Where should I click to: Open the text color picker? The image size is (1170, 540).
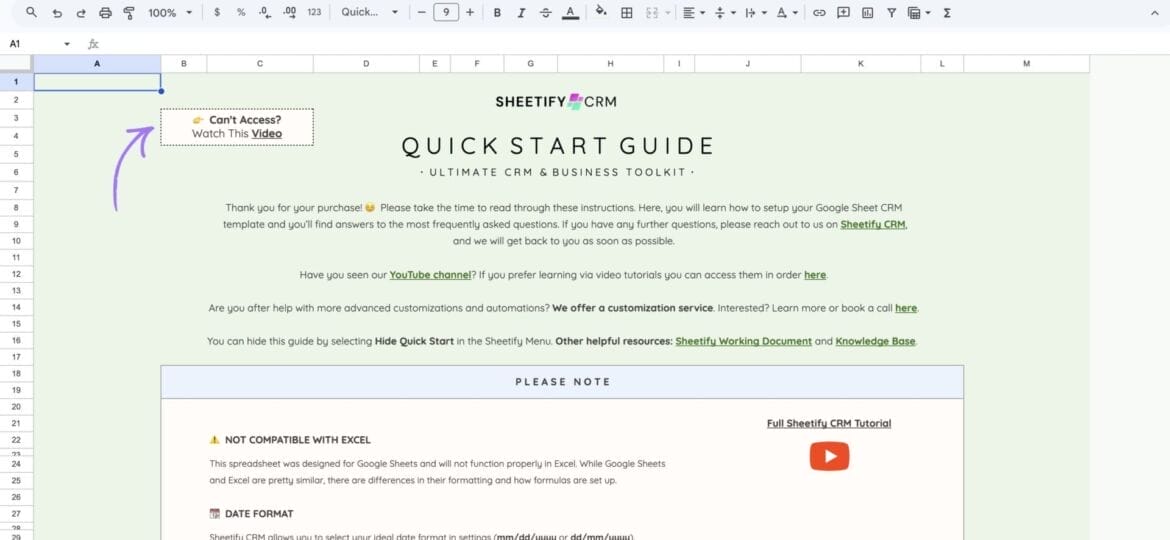570,13
